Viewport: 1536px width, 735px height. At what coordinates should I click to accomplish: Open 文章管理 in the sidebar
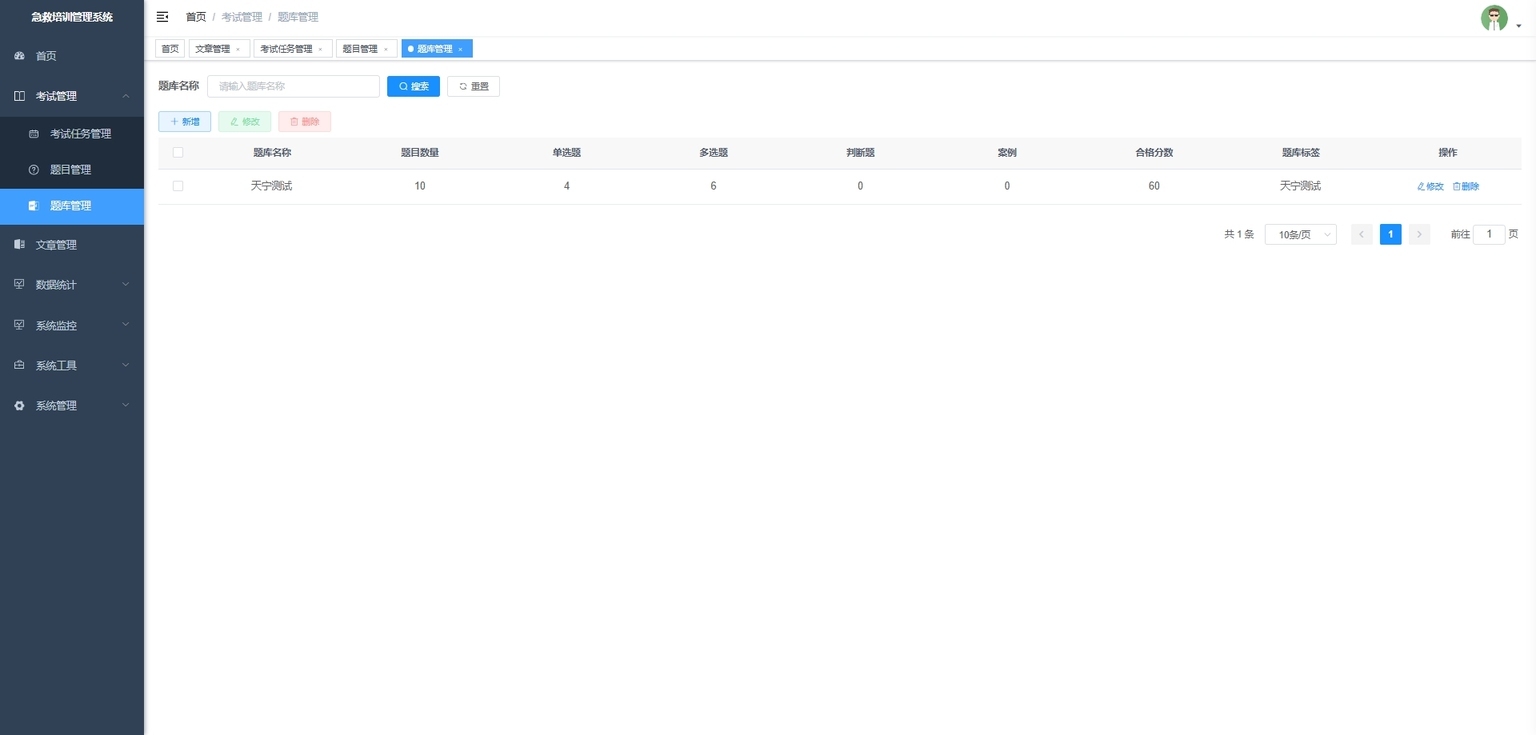(x=72, y=245)
